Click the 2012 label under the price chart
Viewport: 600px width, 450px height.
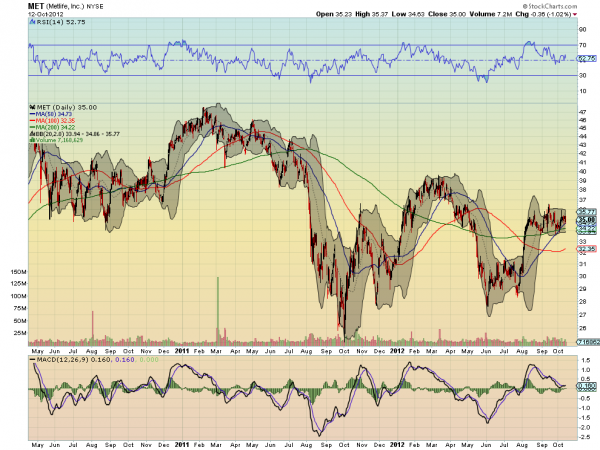click(398, 351)
